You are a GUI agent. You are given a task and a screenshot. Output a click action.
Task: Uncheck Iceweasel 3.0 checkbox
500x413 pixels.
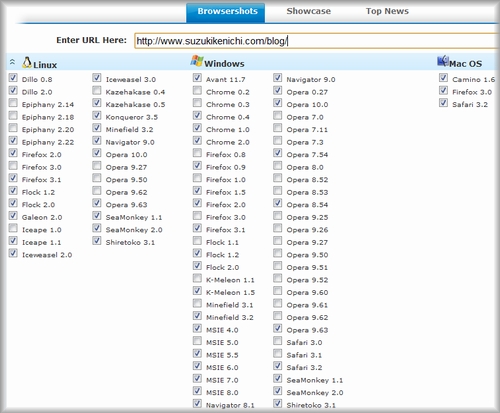point(97,78)
